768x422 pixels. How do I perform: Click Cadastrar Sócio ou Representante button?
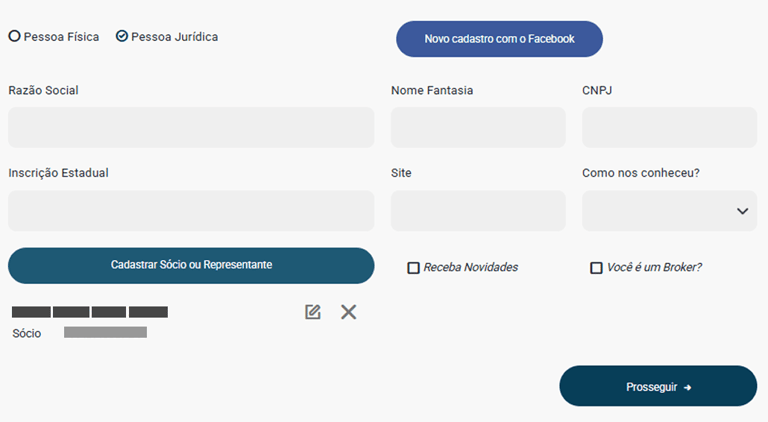tap(191, 265)
